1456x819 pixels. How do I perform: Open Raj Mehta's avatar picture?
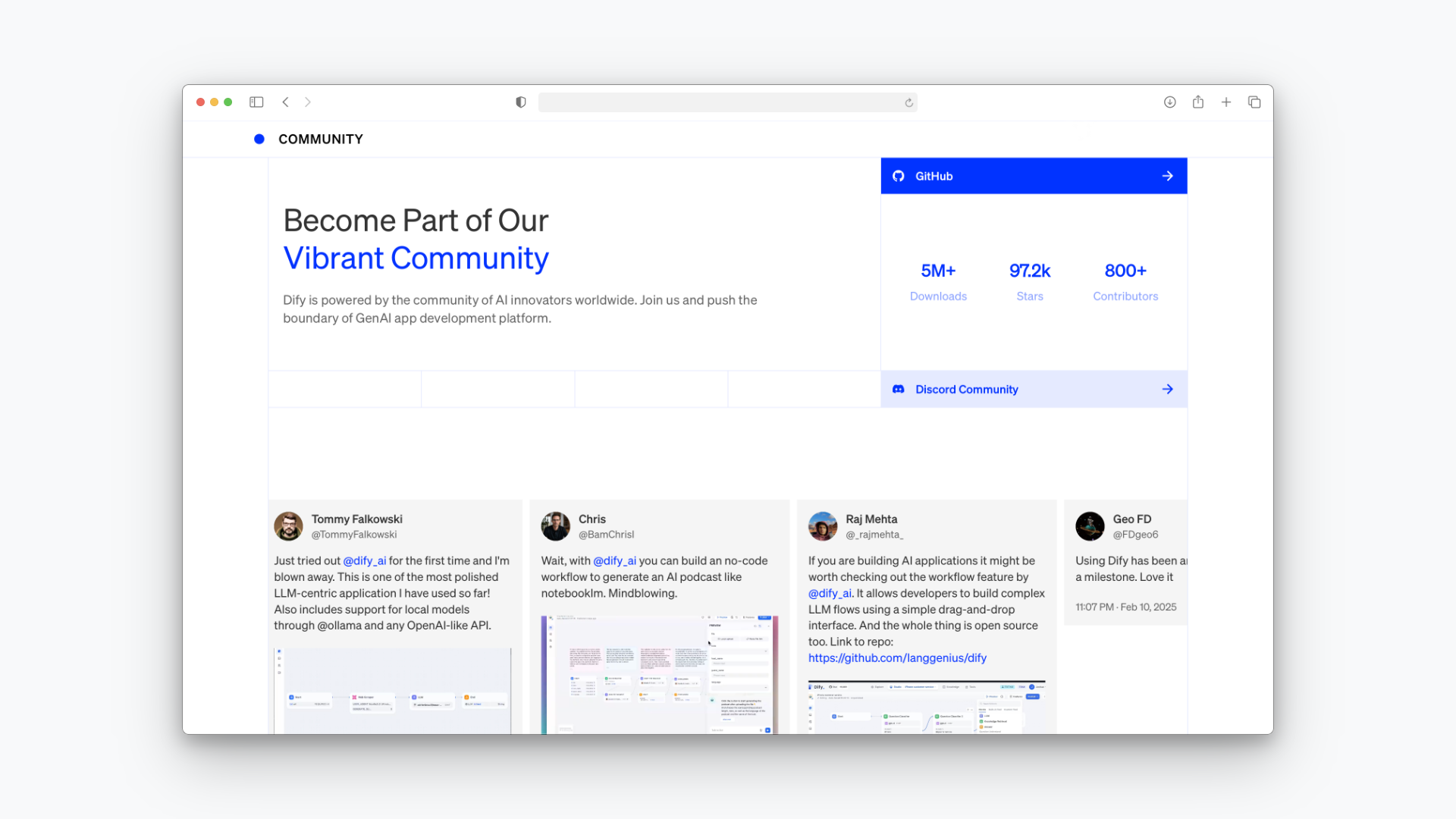click(823, 526)
